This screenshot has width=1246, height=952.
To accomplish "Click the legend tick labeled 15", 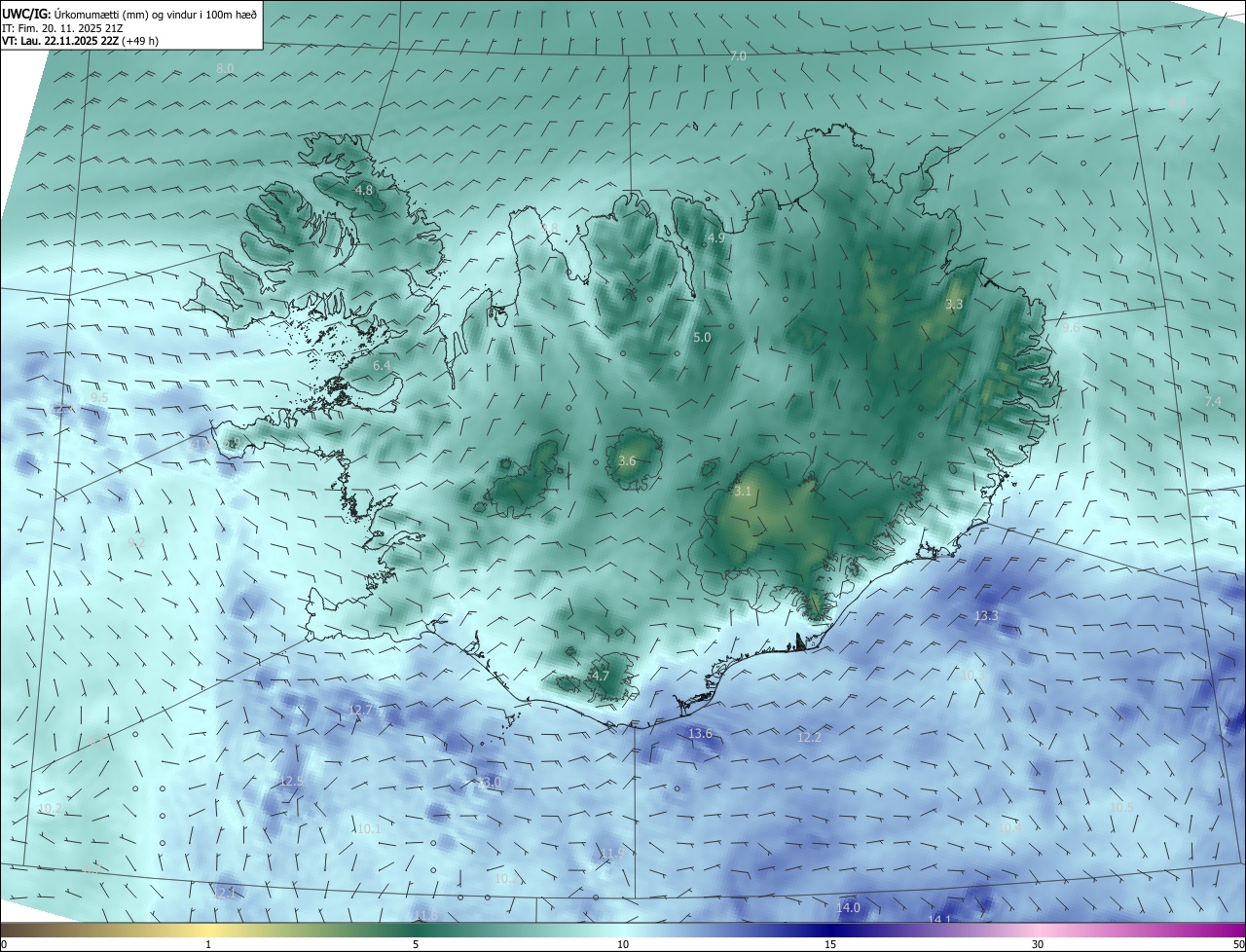I will 830,944.
